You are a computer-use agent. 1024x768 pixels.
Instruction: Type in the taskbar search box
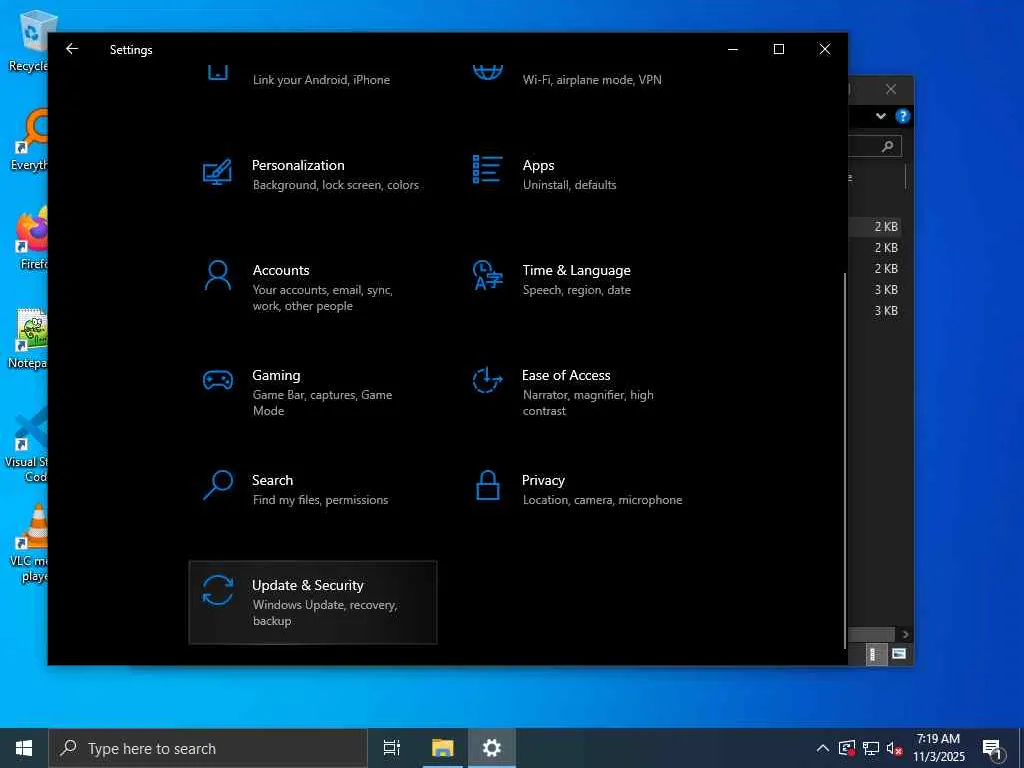pyautogui.click(x=208, y=748)
